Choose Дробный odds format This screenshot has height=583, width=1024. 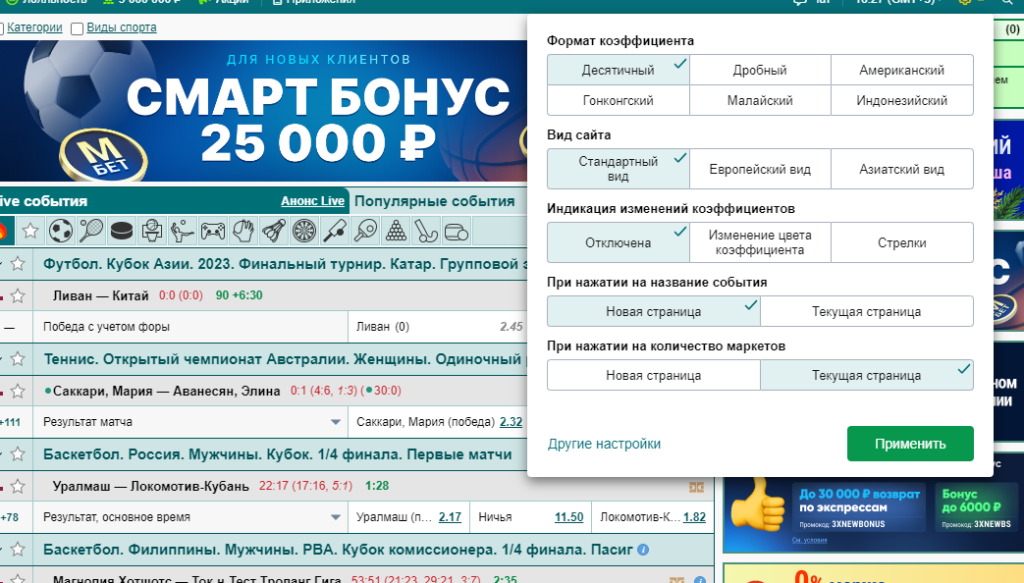pos(760,70)
